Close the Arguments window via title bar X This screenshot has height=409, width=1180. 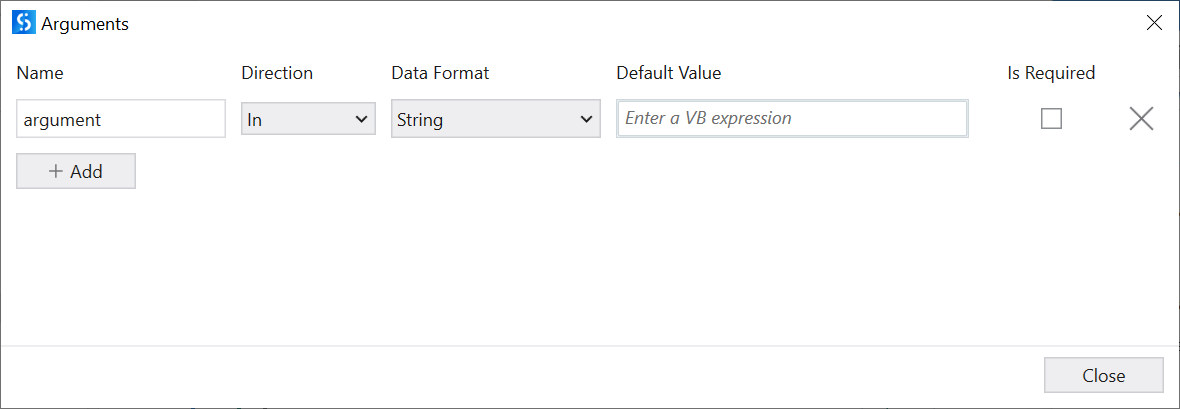1154,24
